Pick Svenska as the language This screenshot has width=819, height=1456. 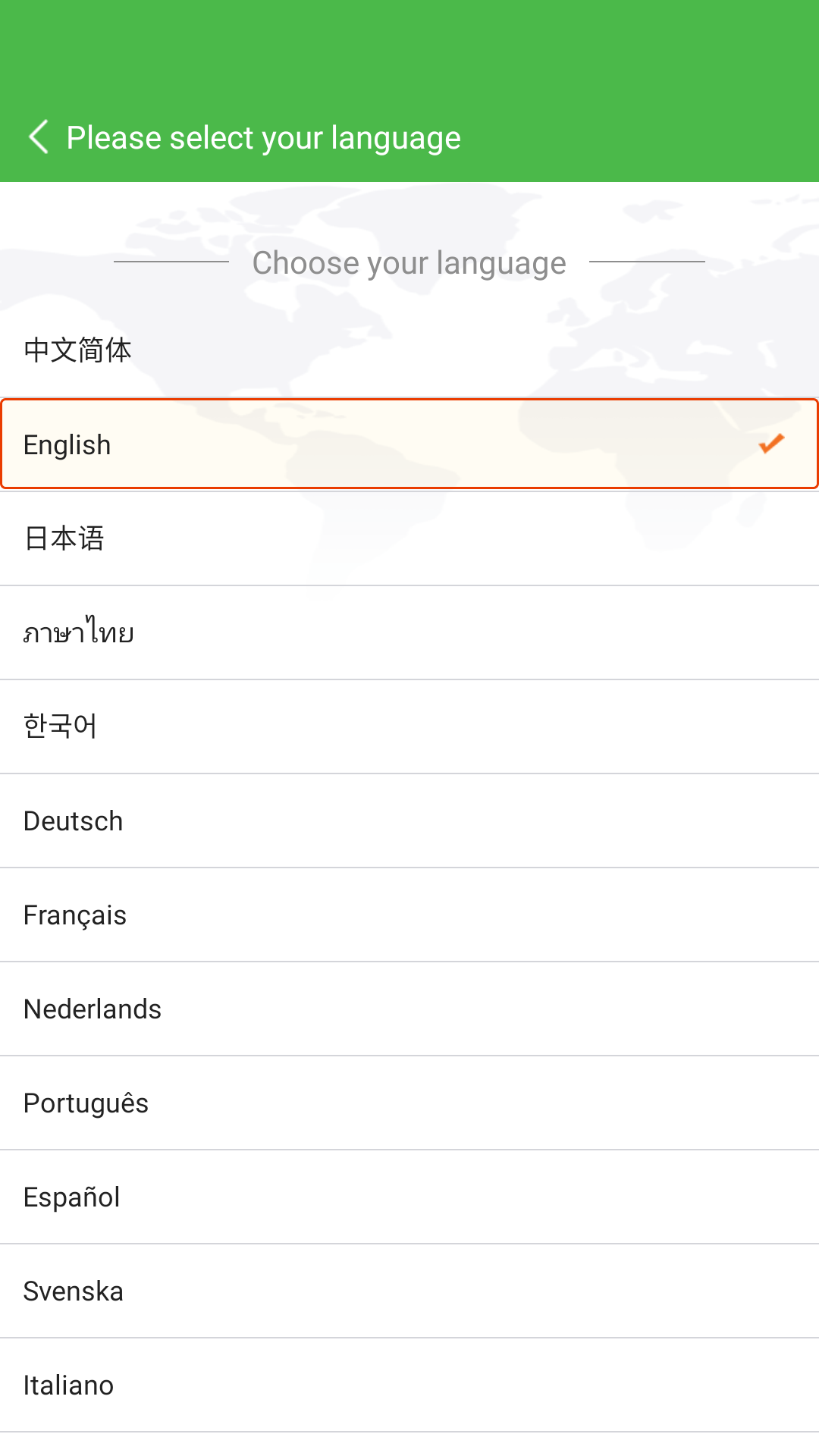[x=74, y=1291]
